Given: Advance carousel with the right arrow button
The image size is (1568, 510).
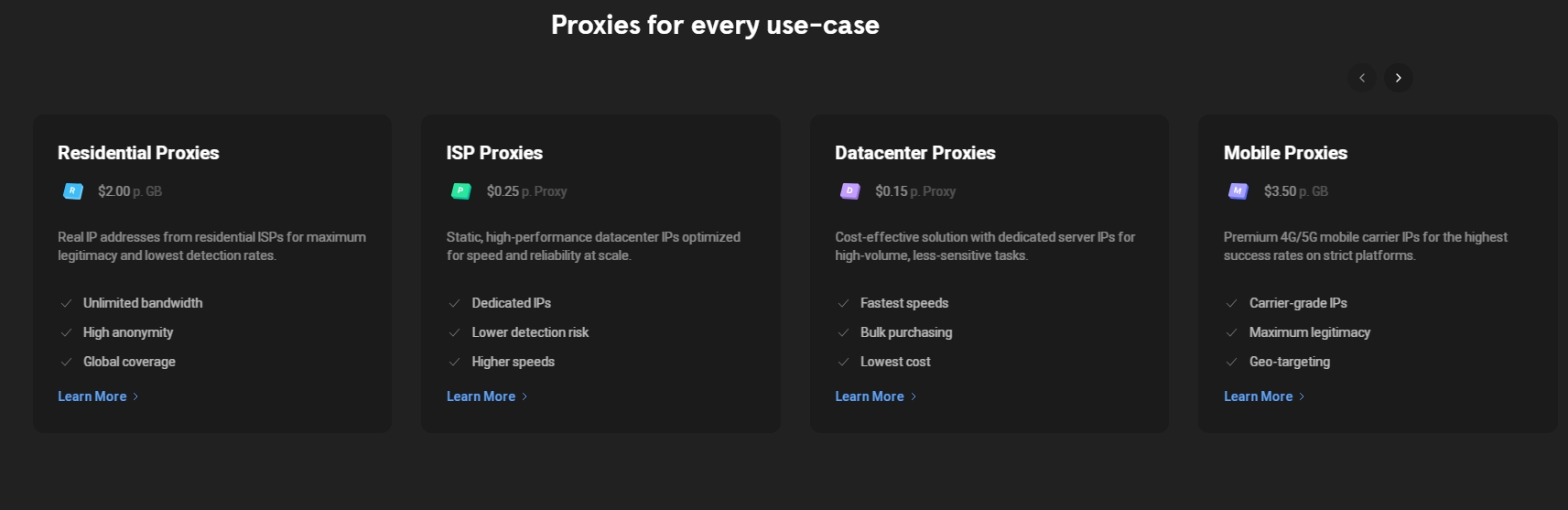Looking at the screenshot, I should (1399, 78).
